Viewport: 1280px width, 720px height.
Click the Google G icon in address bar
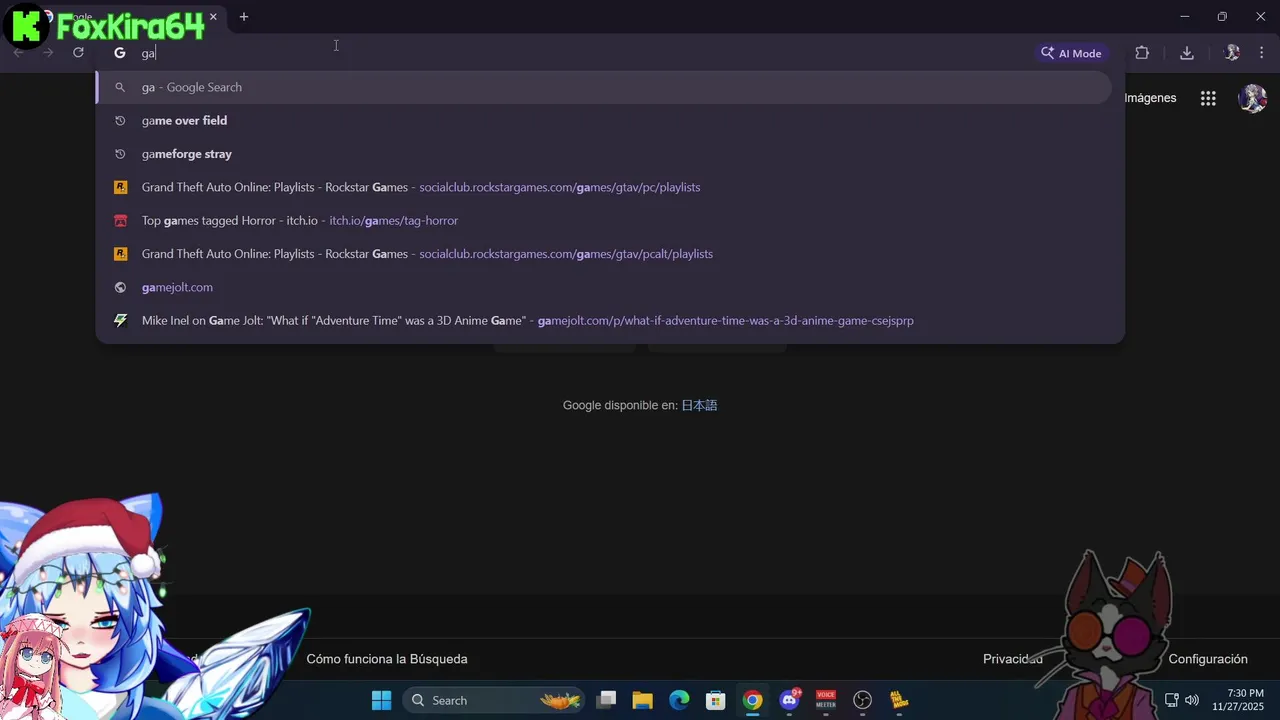click(120, 53)
